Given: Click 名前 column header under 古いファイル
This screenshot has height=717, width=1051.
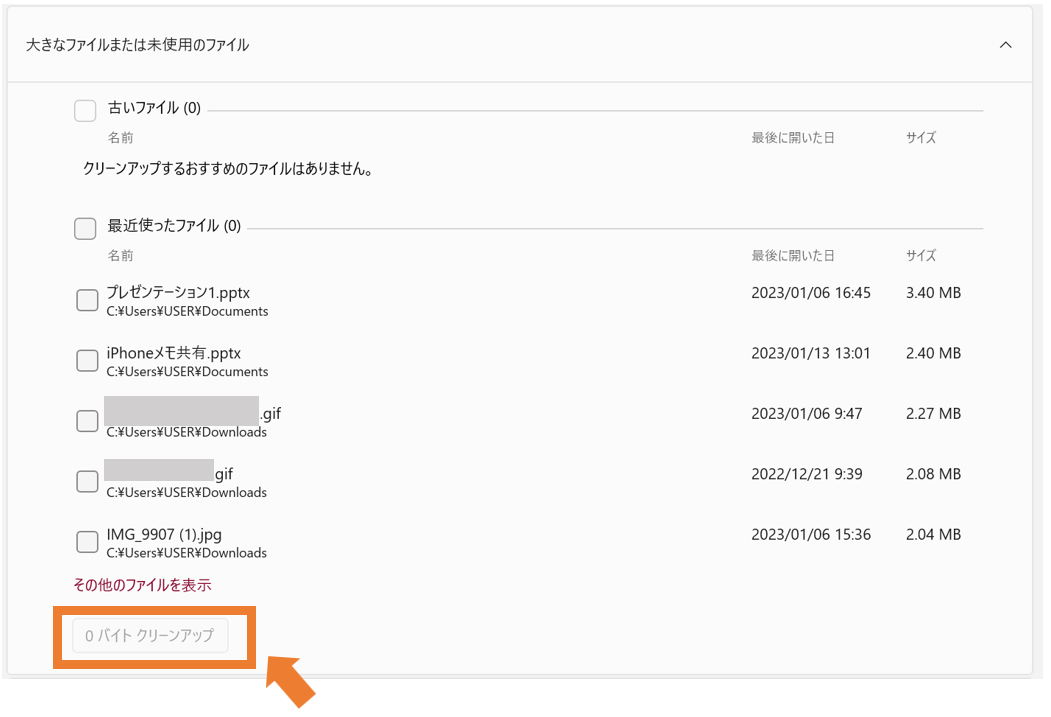Looking at the screenshot, I should pos(120,138).
